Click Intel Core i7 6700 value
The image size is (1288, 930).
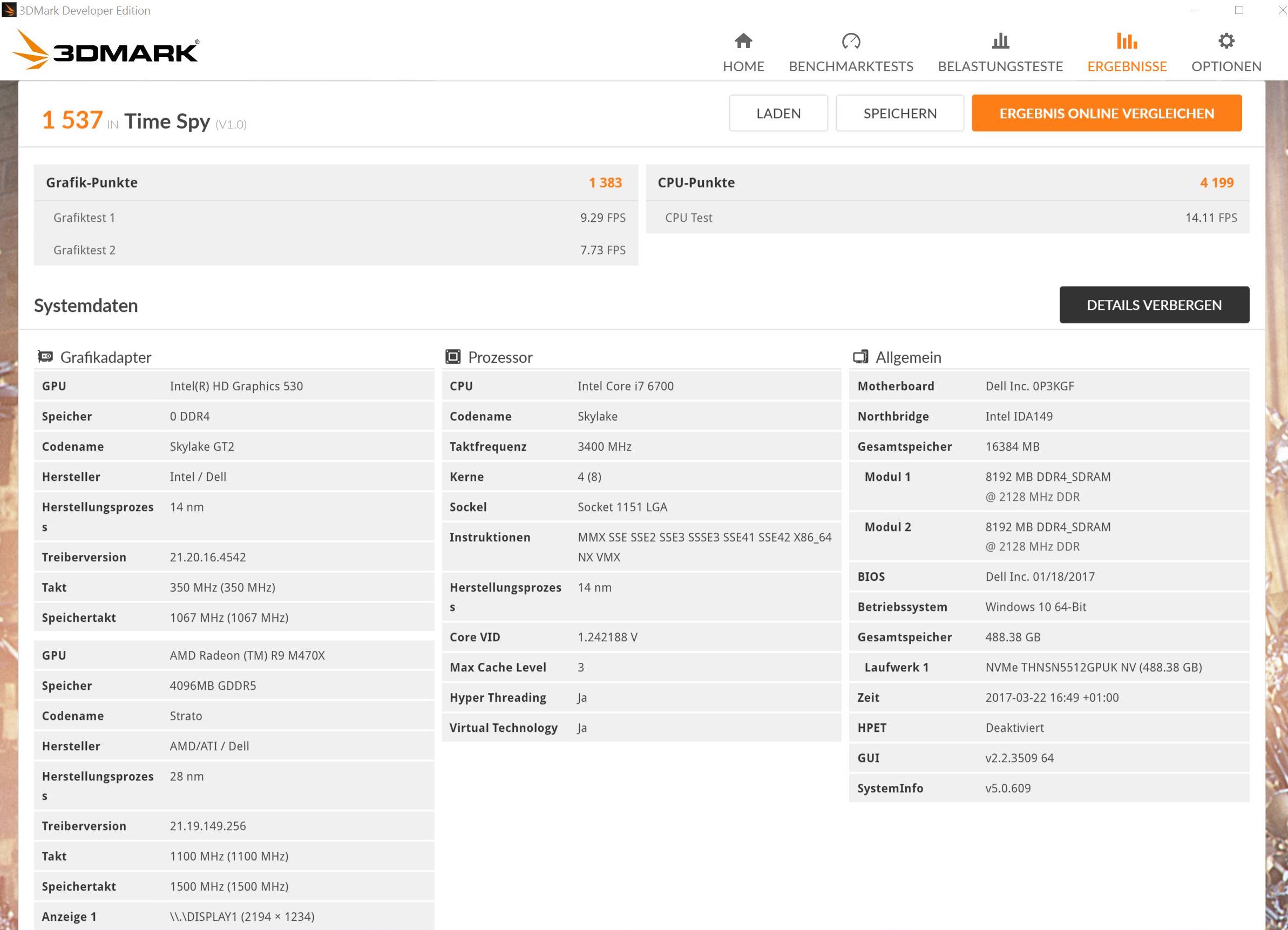point(625,386)
